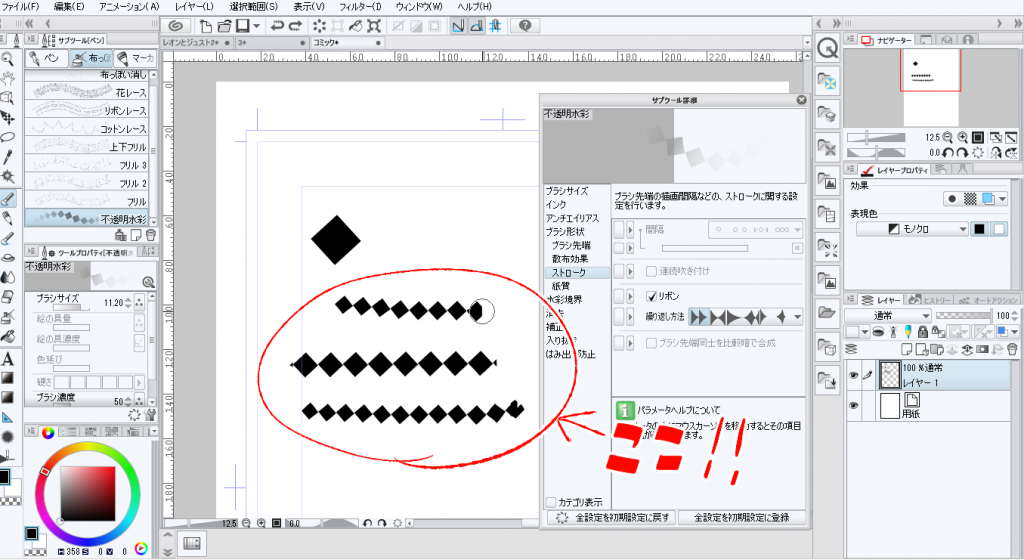
Task: Select the lasso selection tool
Action: (8, 137)
